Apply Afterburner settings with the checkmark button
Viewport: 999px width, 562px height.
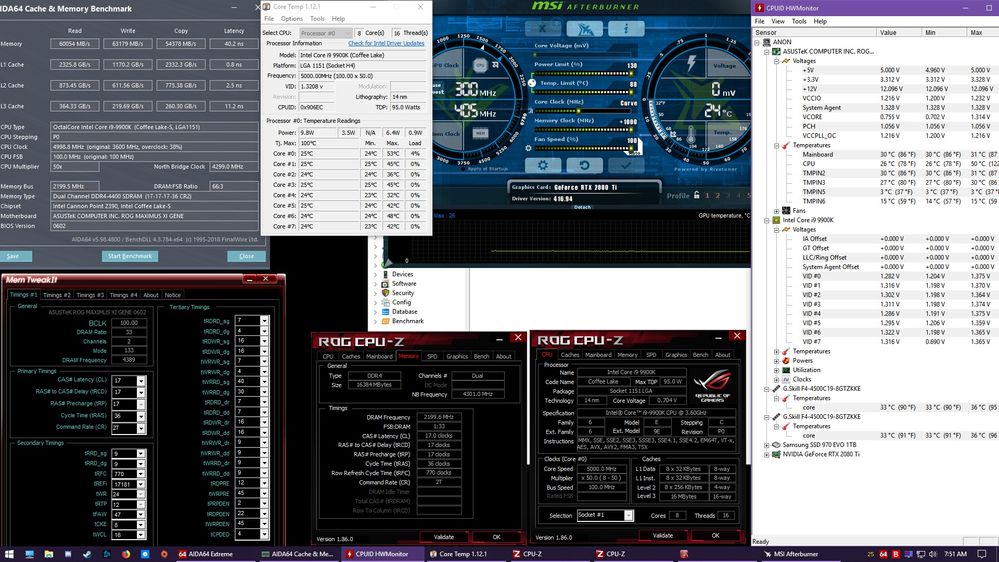626,165
